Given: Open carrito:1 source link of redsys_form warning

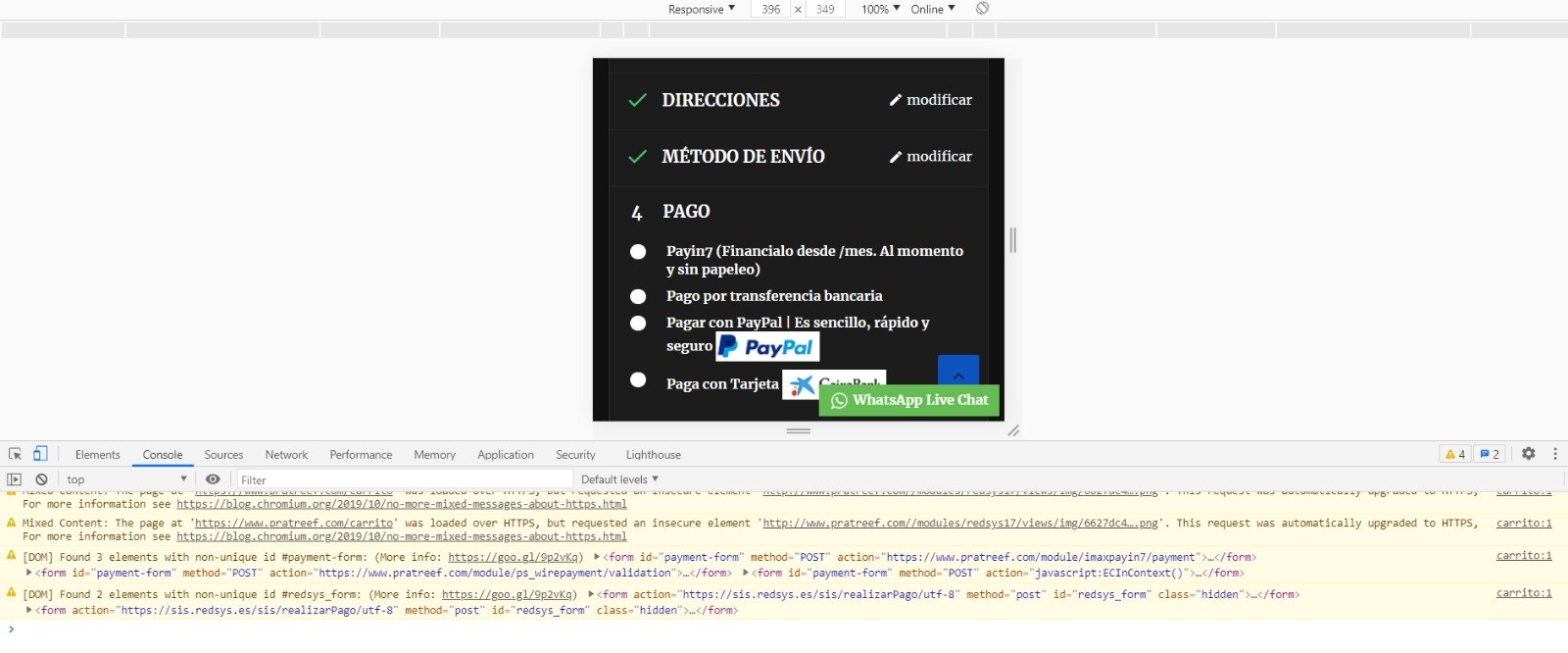Looking at the screenshot, I should (x=1524, y=593).
